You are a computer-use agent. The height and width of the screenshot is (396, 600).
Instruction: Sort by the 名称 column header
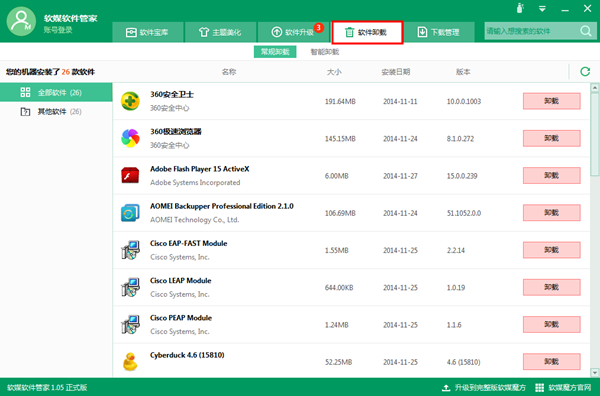pos(229,72)
